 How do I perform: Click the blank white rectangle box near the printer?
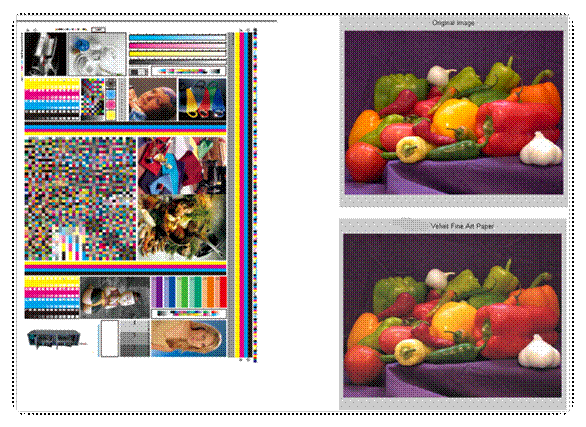[x=110, y=338]
